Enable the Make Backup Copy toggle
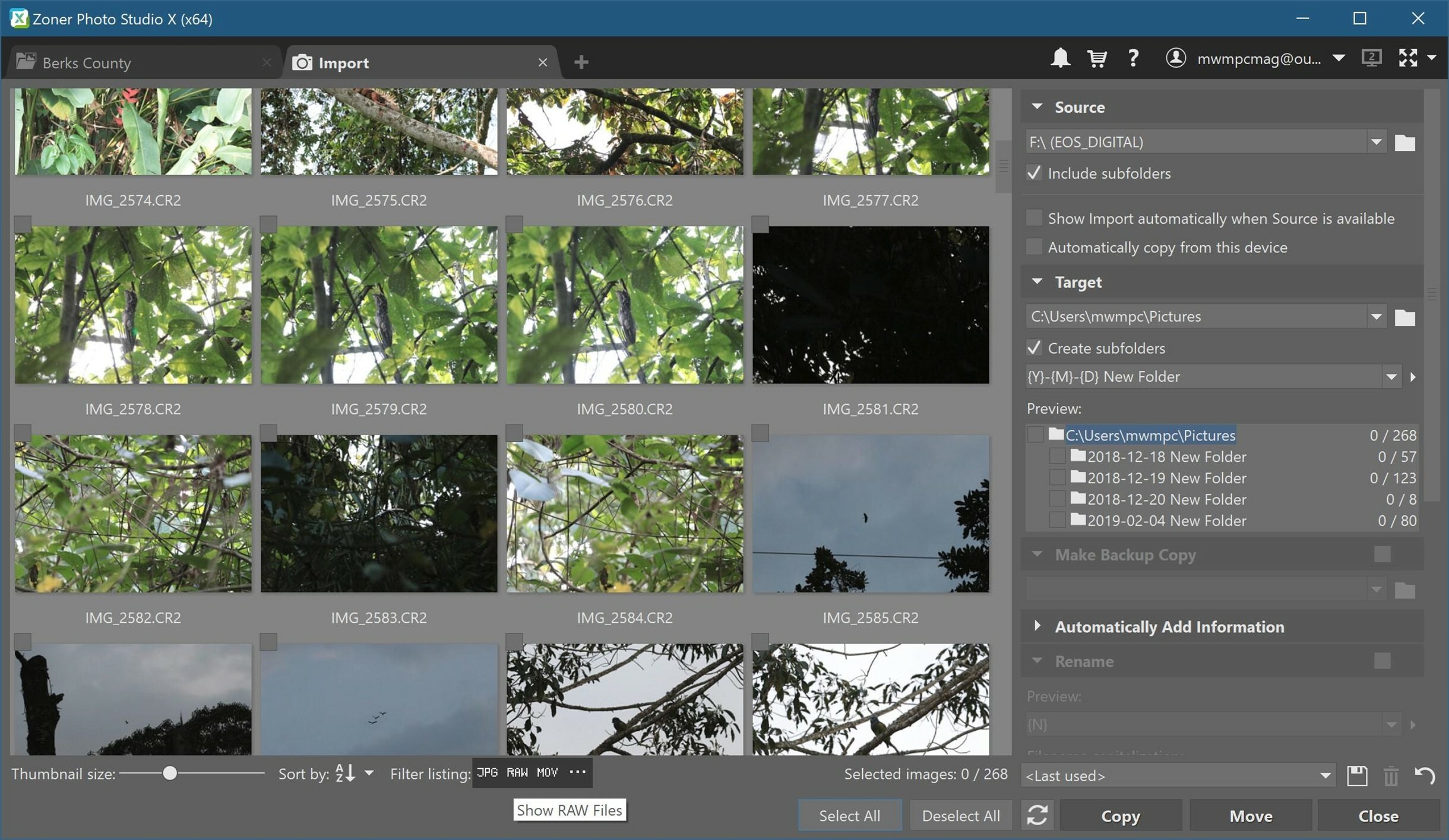1449x840 pixels. pos(1381,554)
